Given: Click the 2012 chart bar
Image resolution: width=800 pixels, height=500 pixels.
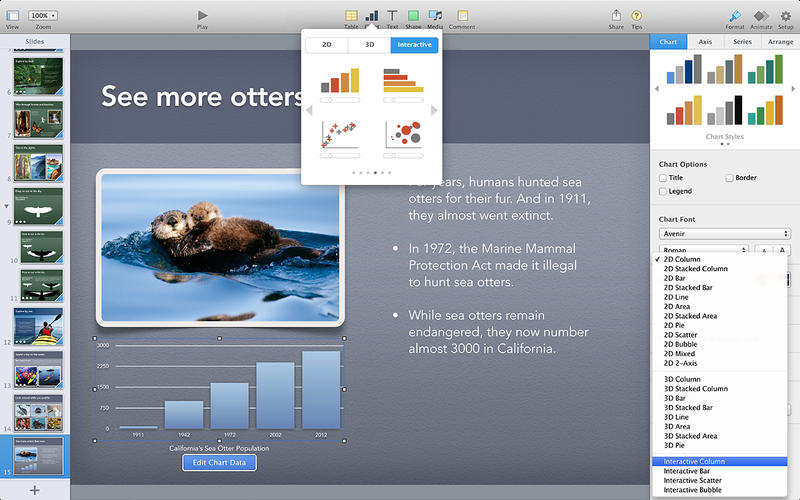Looking at the screenshot, I should (321, 390).
